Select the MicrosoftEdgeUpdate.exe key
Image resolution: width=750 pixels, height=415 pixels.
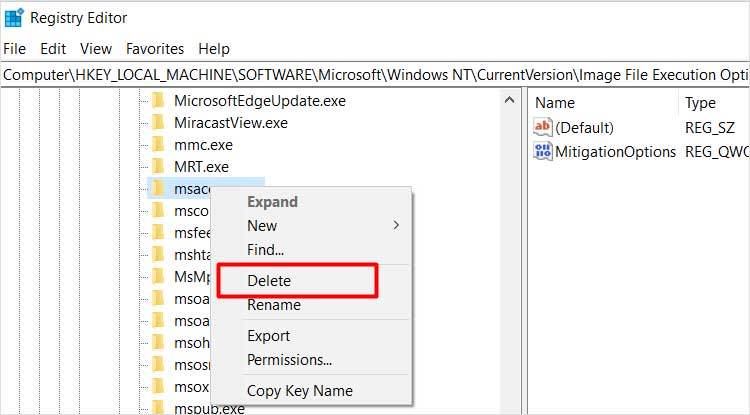[x=260, y=101]
